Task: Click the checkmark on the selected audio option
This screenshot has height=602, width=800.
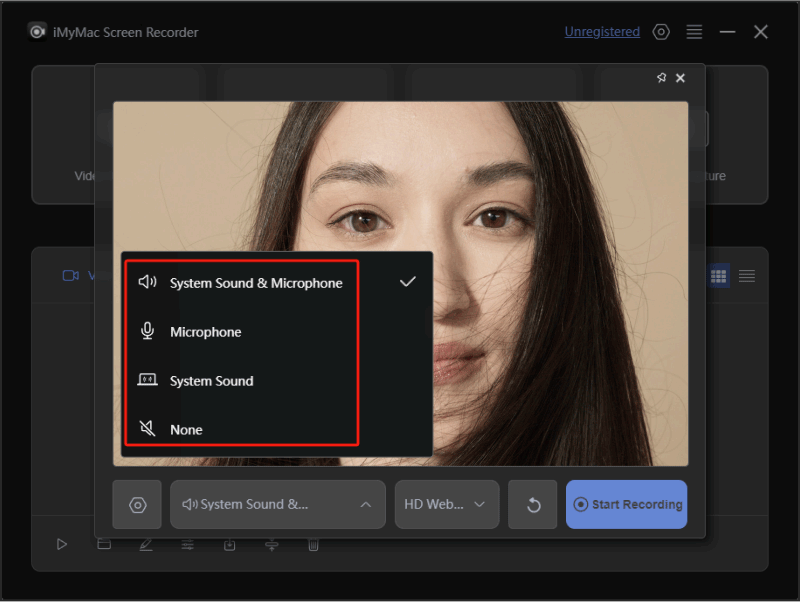Action: click(408, 282)
